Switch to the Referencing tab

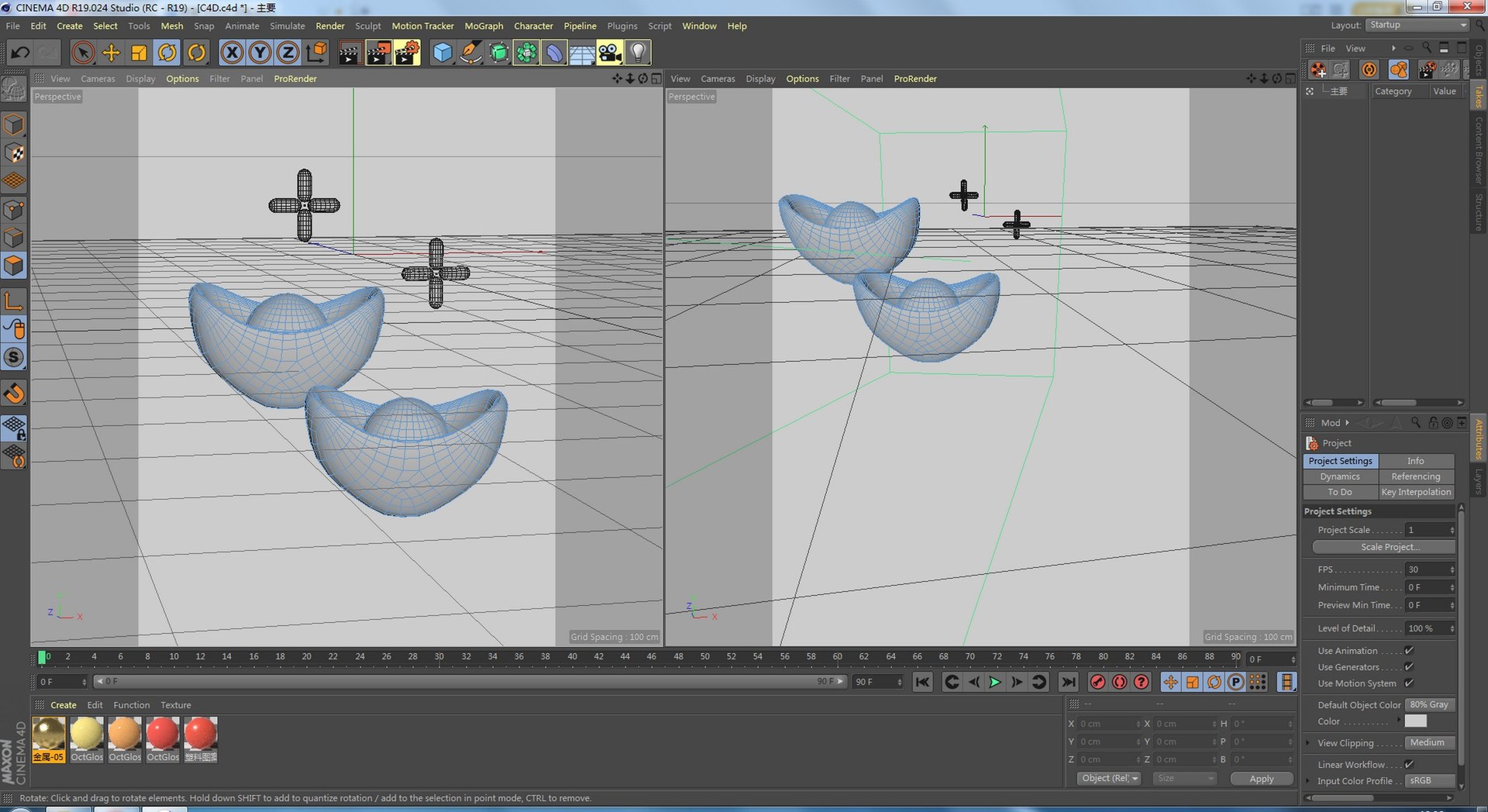pyautogui.click(x=1416, y=477)
